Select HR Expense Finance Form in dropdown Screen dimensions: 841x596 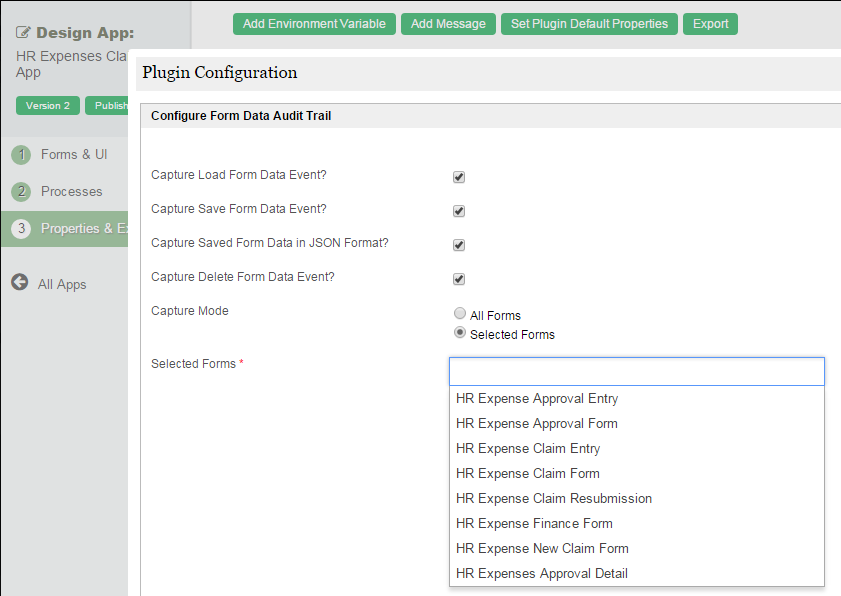pos(534,523)
